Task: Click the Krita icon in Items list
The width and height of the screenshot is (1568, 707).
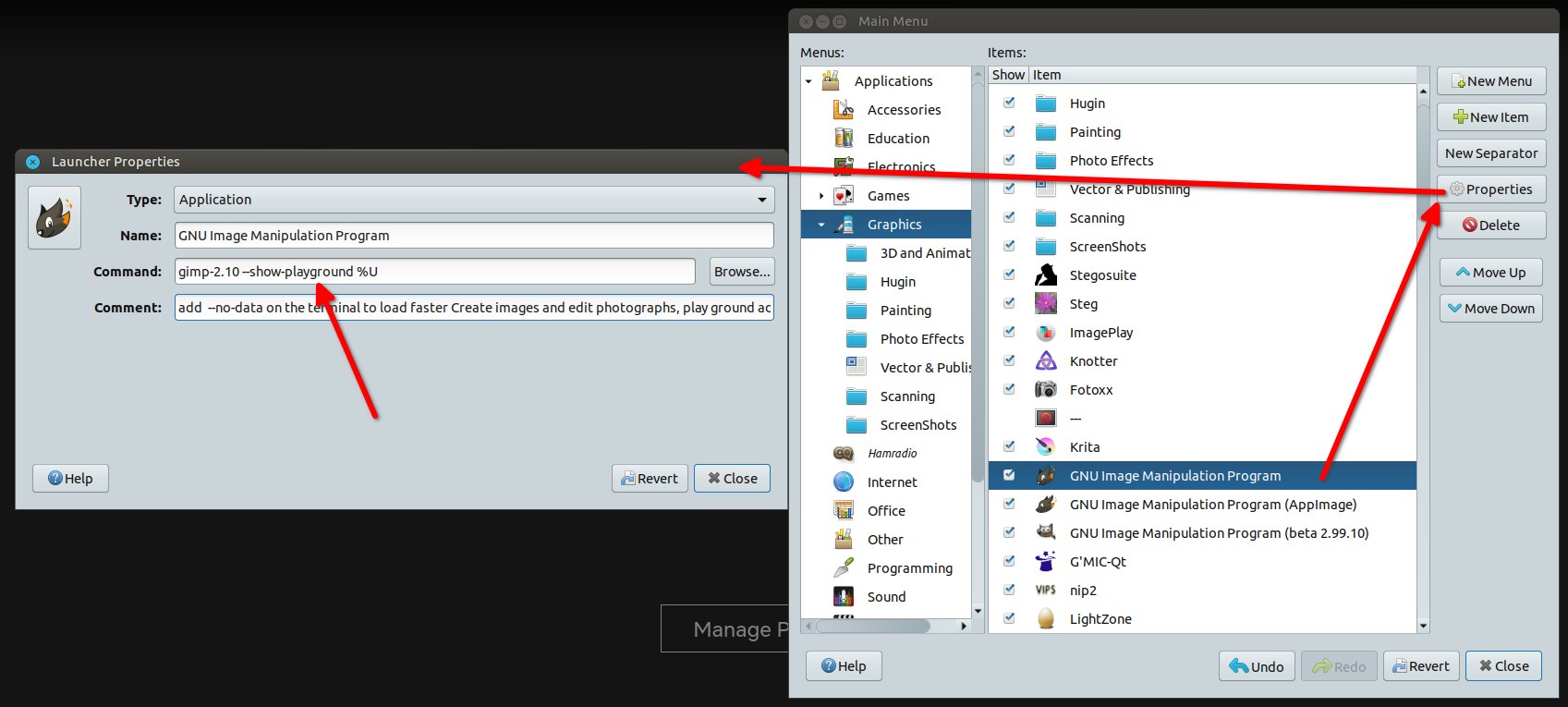Action: pyautogui.click(x=1046, y=447)
